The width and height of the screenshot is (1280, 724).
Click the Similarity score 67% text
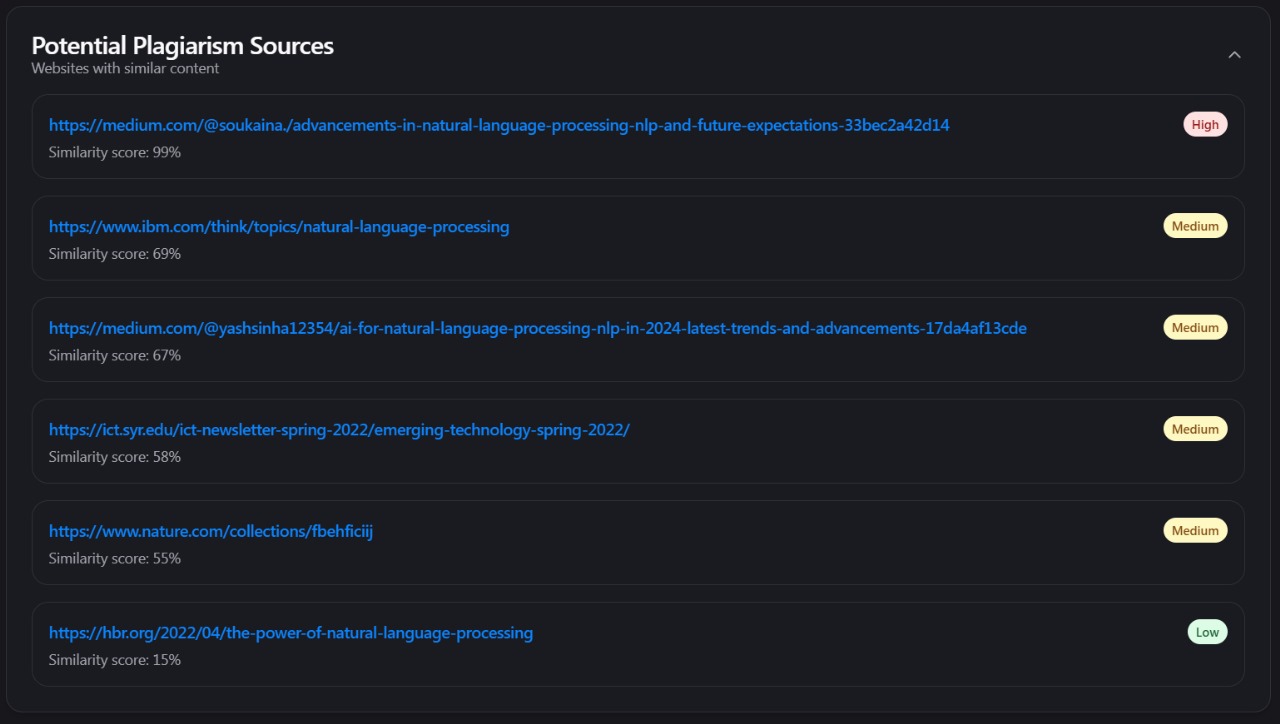click(115, 355)
